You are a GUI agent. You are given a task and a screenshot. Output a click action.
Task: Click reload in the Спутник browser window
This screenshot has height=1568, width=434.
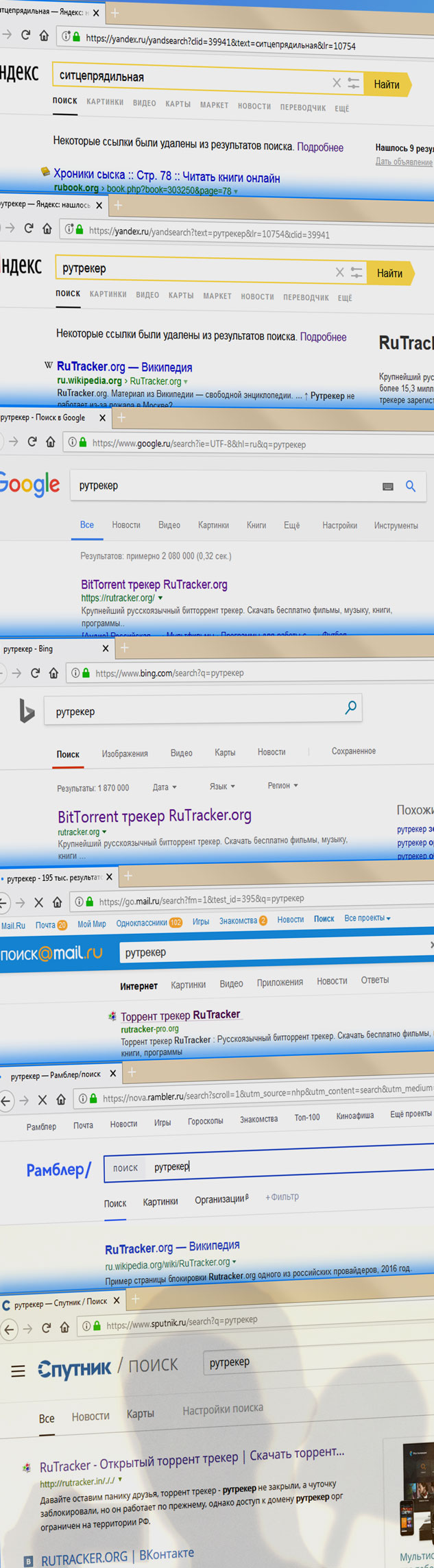[46, 1328]
